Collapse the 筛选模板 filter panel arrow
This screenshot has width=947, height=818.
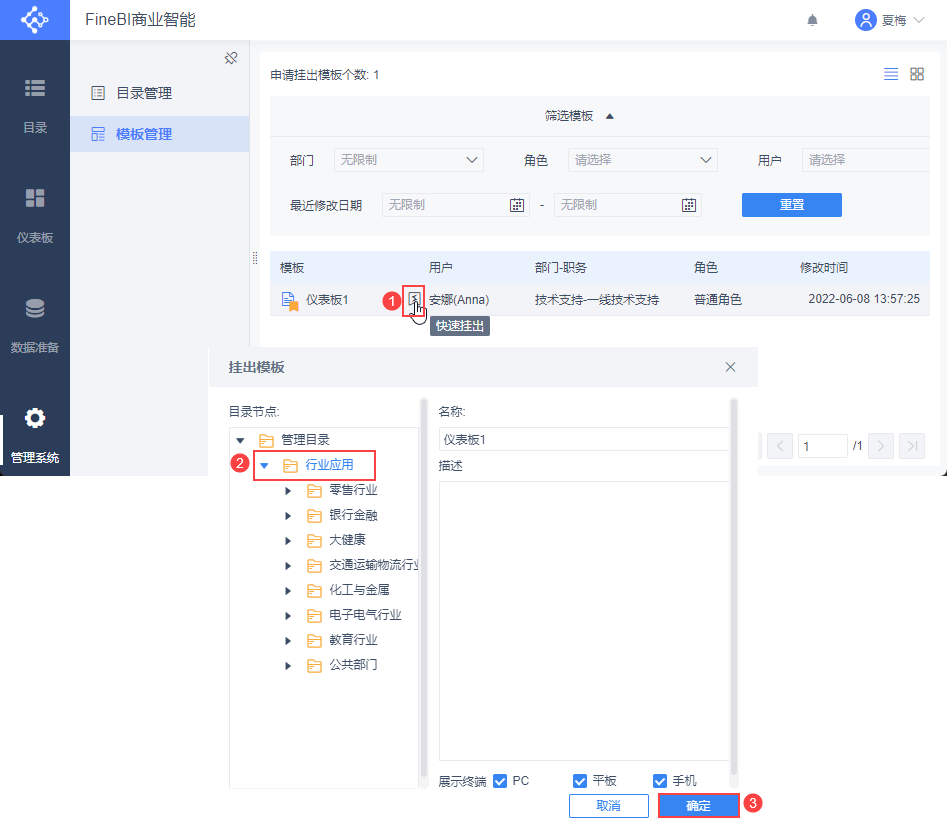click(609, 116)
